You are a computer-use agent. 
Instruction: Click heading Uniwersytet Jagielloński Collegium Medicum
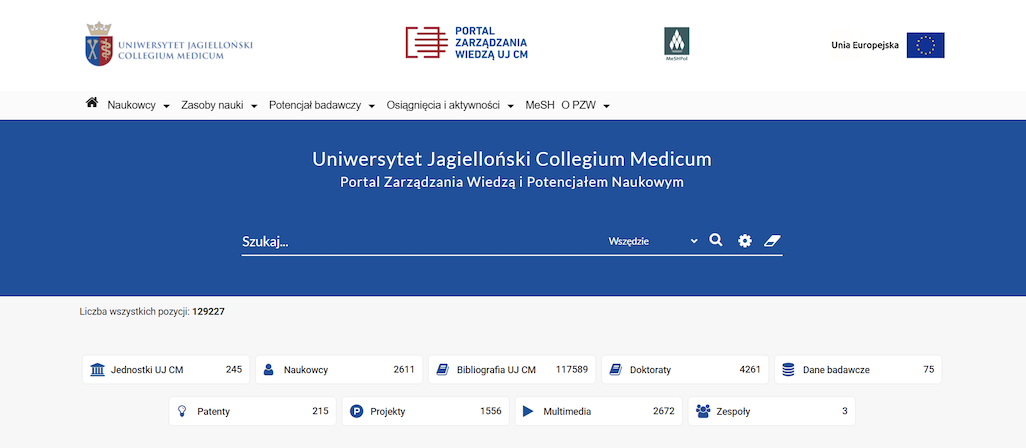pyautogui.click(x=512, y=159)
